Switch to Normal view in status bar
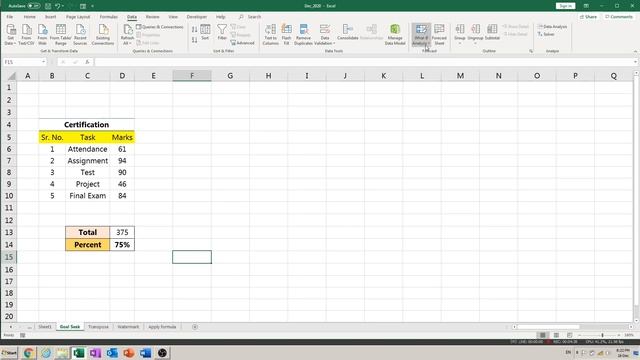Viewport: 640px width, 360px height. 542,335
